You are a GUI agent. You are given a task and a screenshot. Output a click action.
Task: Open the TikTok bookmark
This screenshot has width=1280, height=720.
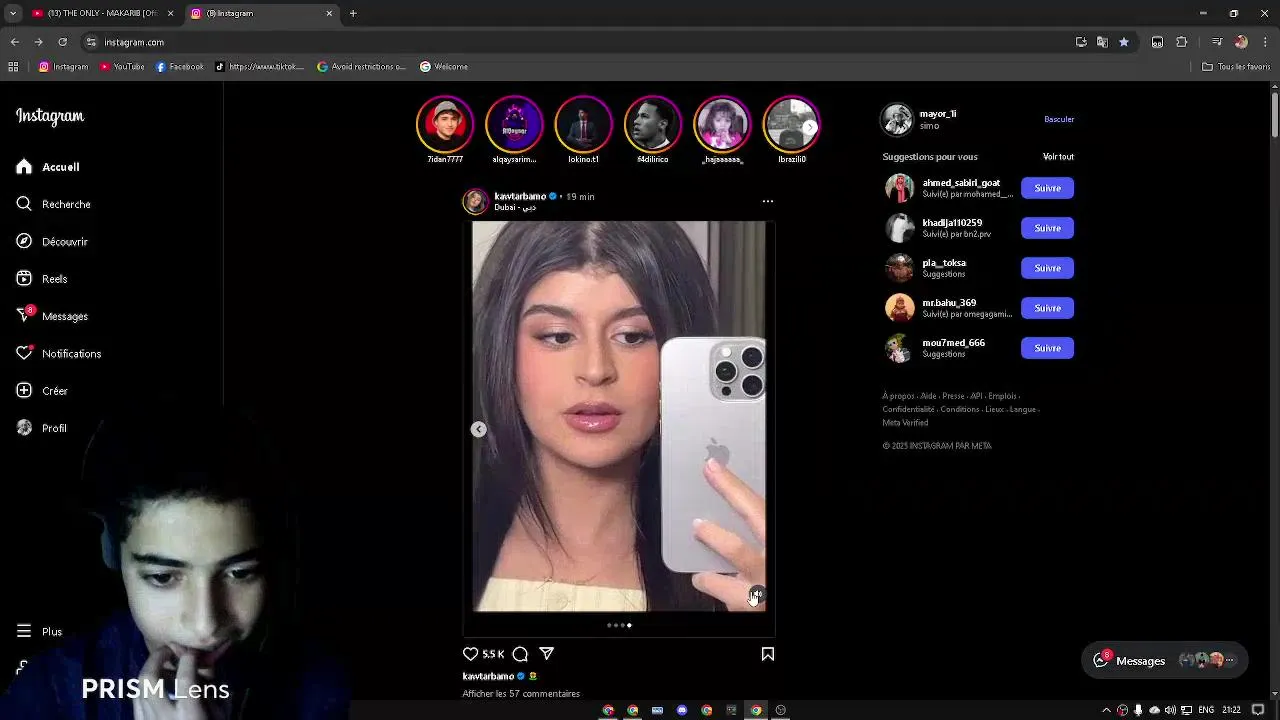tap(260, 67)
